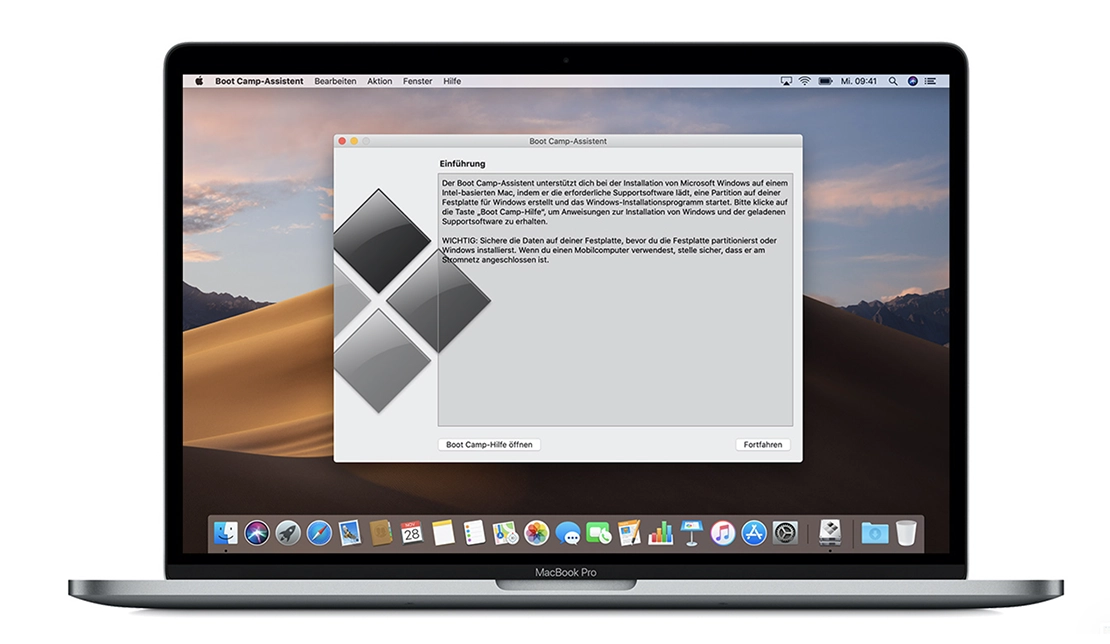This screenshot has height=644, width=1110.
Task: Show the battery status menu
Action: 826,81
